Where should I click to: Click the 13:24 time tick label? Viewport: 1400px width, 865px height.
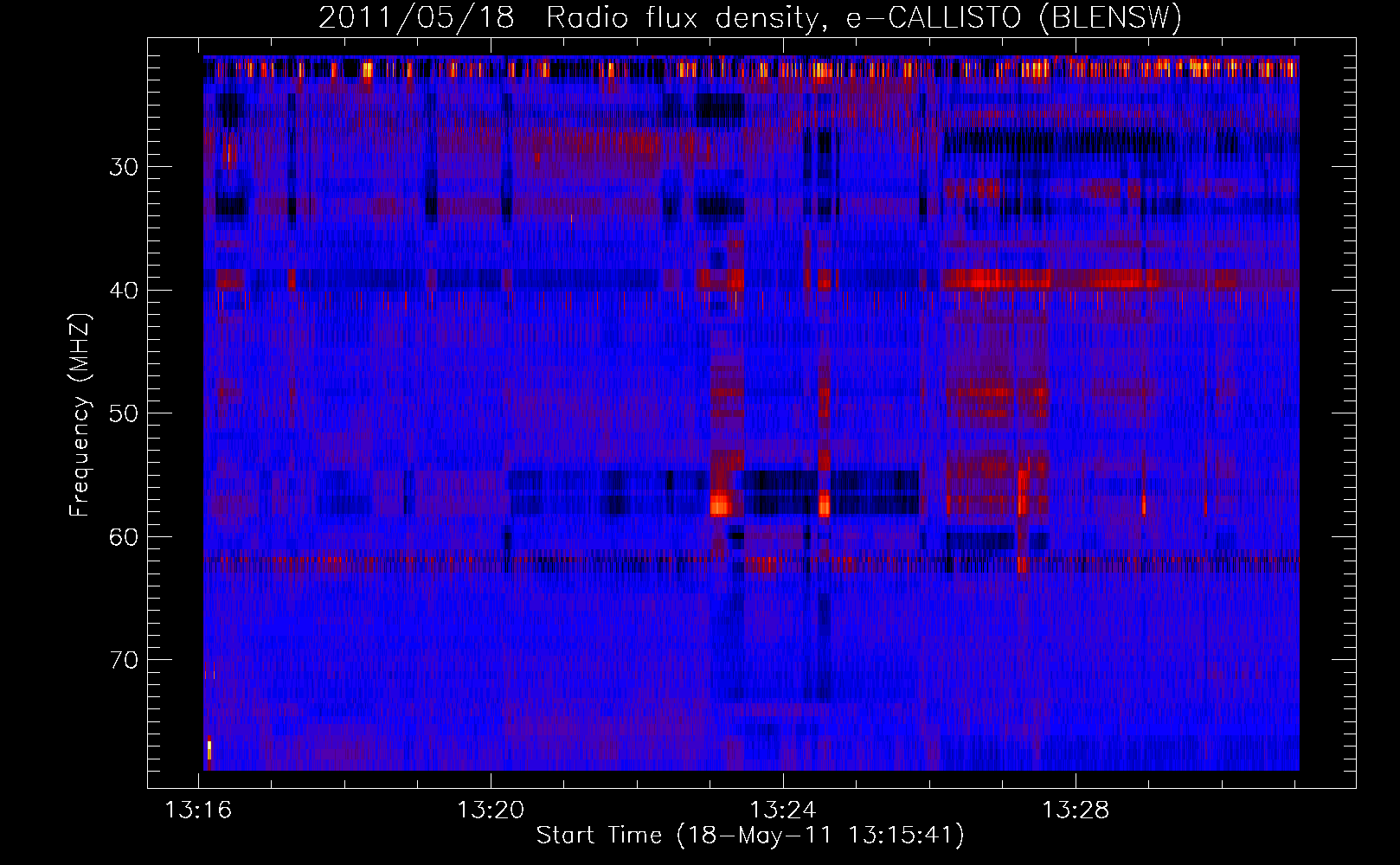[x=783, y=811]
